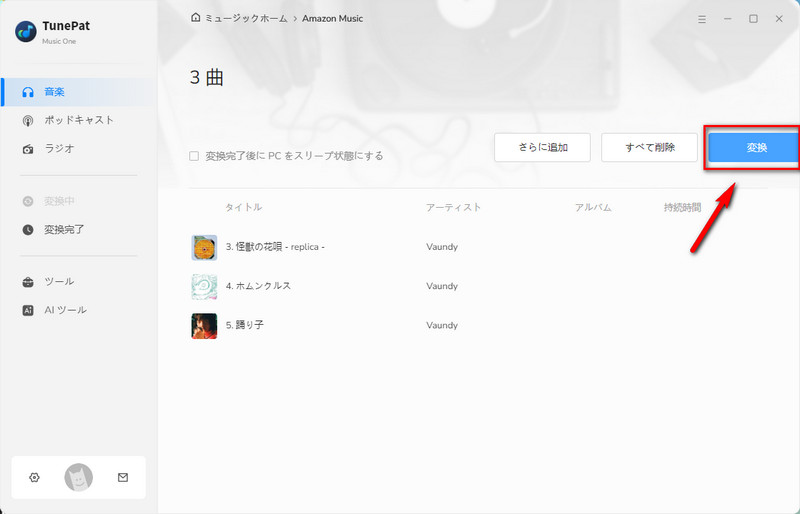Viewport: 800px width, 514px height.
Task: Click the 3 曲 song count heading
Action: [207, 78]
